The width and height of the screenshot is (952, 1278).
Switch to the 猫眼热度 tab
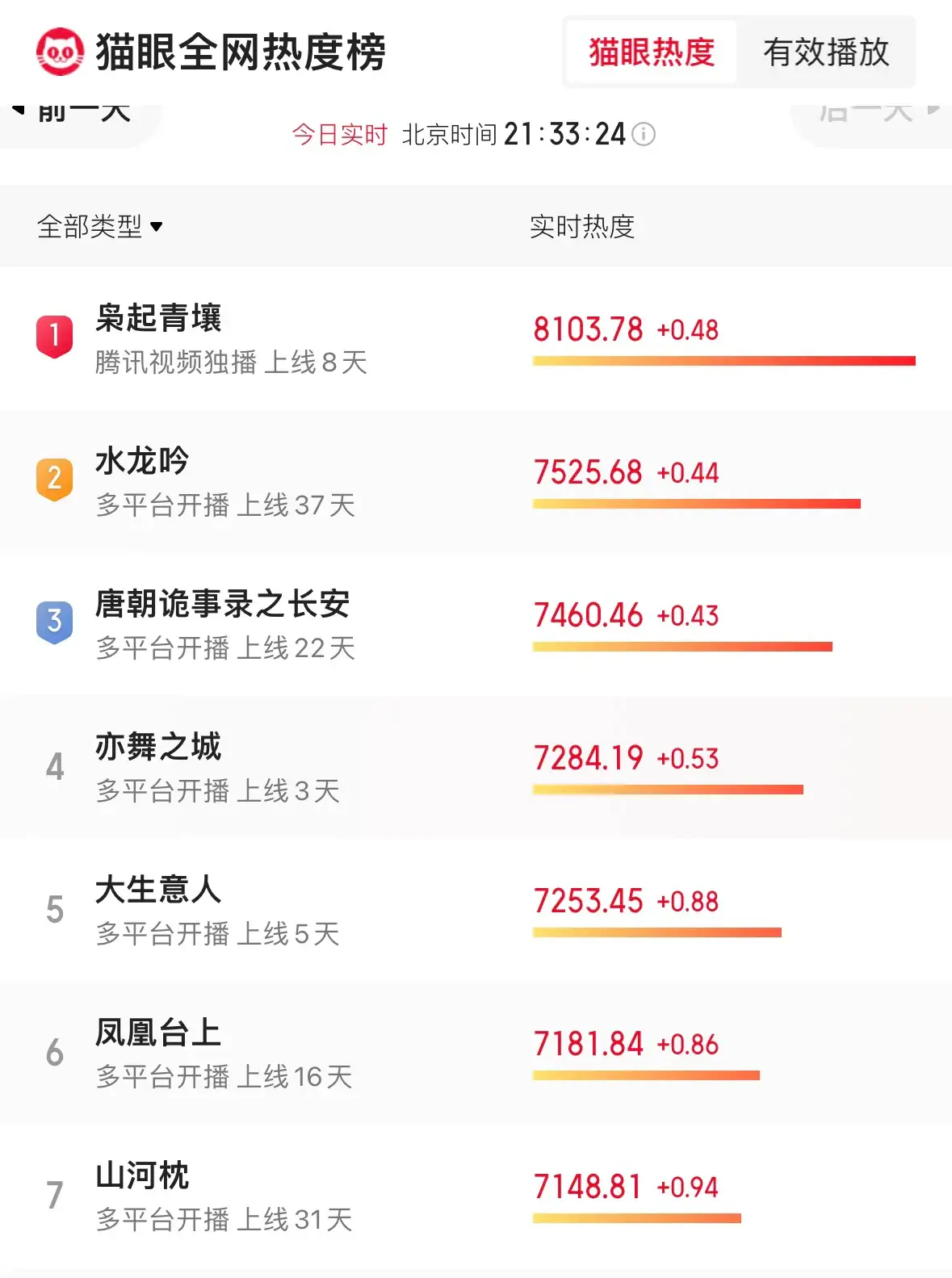pos(652,52)
